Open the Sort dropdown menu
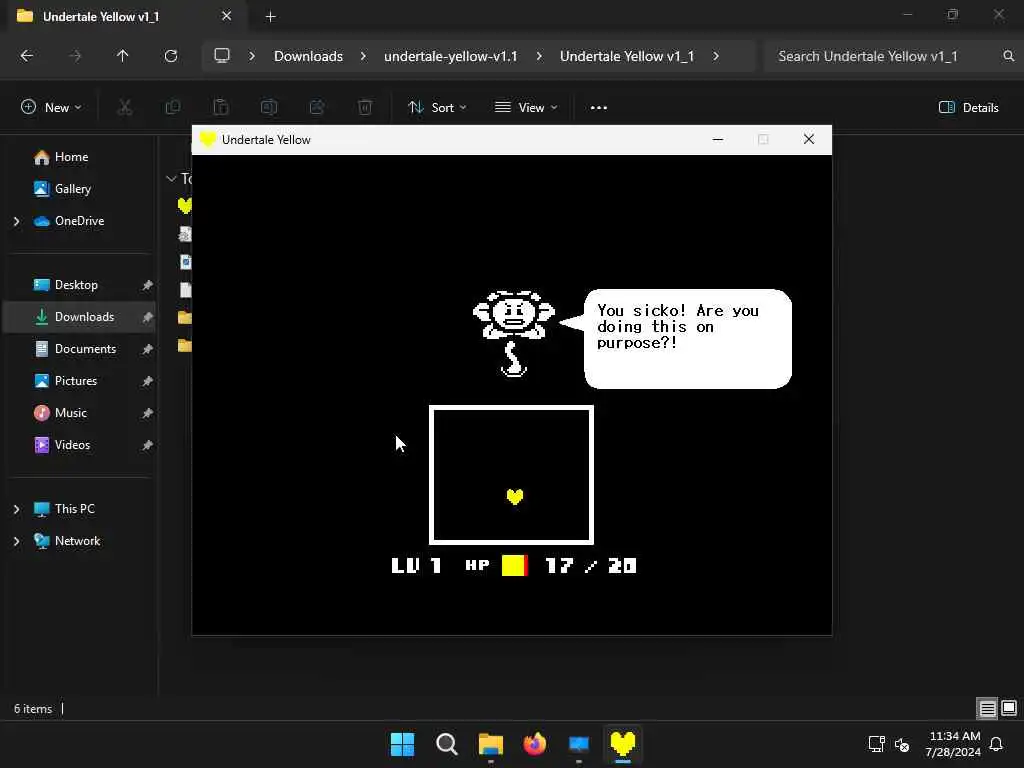This screenshot has height=768, width=1024. 437,107
